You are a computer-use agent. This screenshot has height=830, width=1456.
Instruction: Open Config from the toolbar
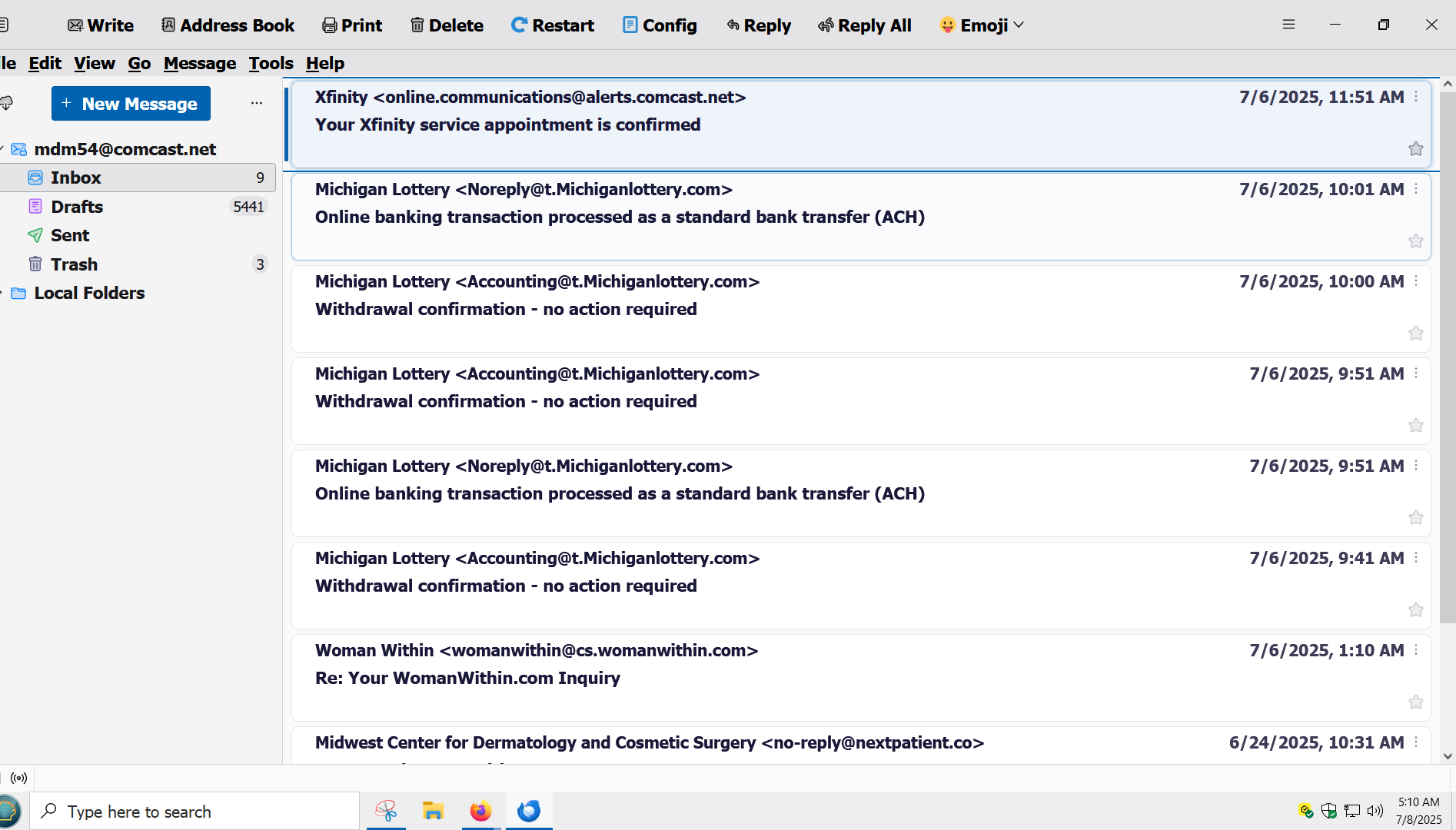click(660, 25)
